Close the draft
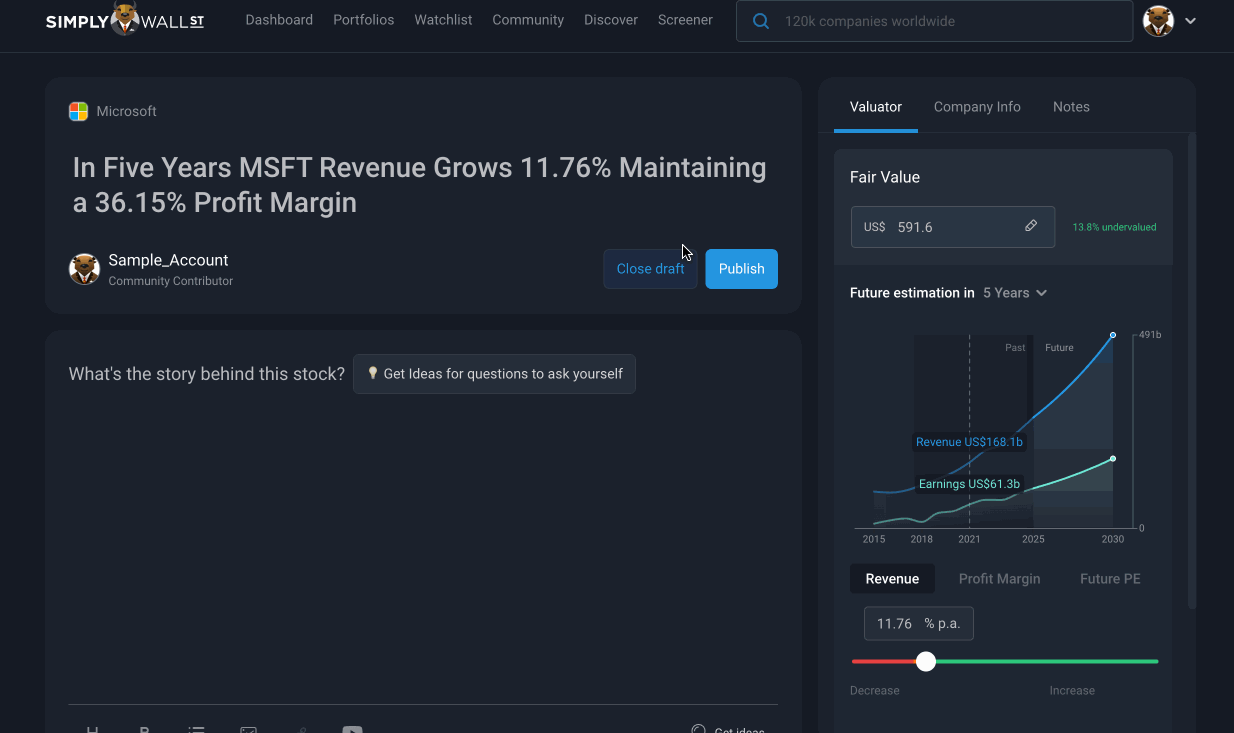1234x733 pixels. (650, 269)
